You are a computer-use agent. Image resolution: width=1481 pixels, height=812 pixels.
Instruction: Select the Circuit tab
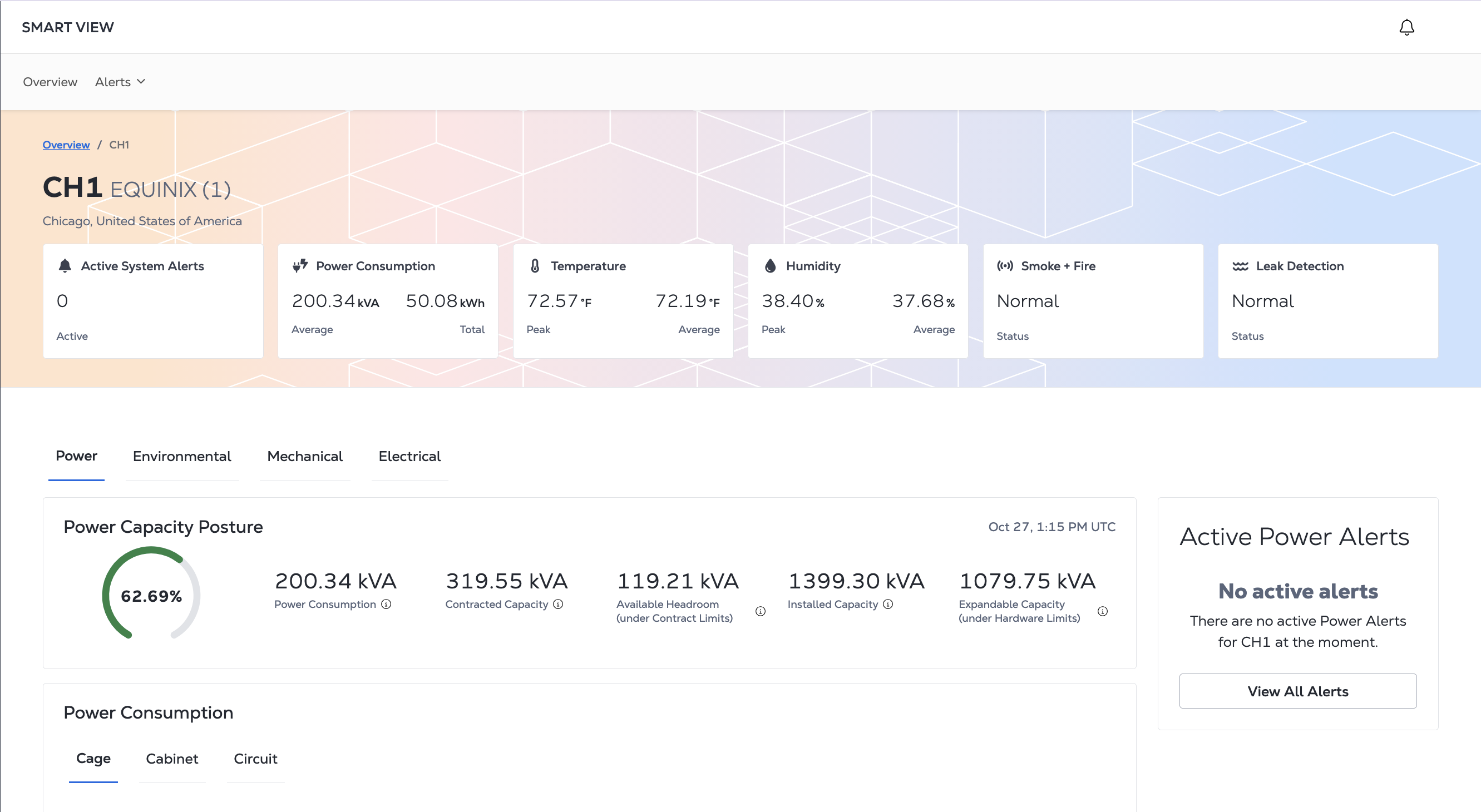(x=255, y=759)
